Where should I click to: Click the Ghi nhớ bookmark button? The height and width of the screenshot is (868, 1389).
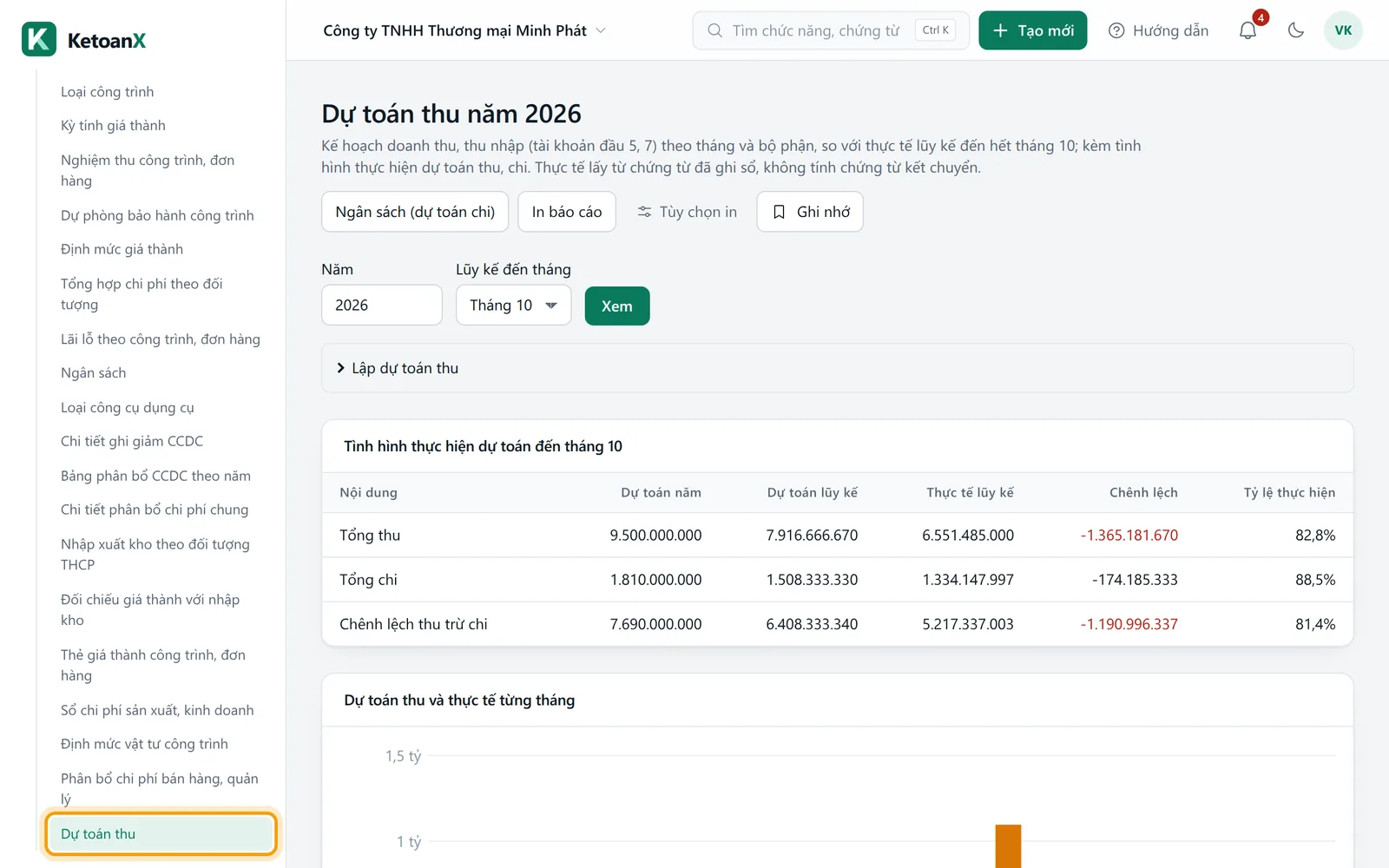810,212
